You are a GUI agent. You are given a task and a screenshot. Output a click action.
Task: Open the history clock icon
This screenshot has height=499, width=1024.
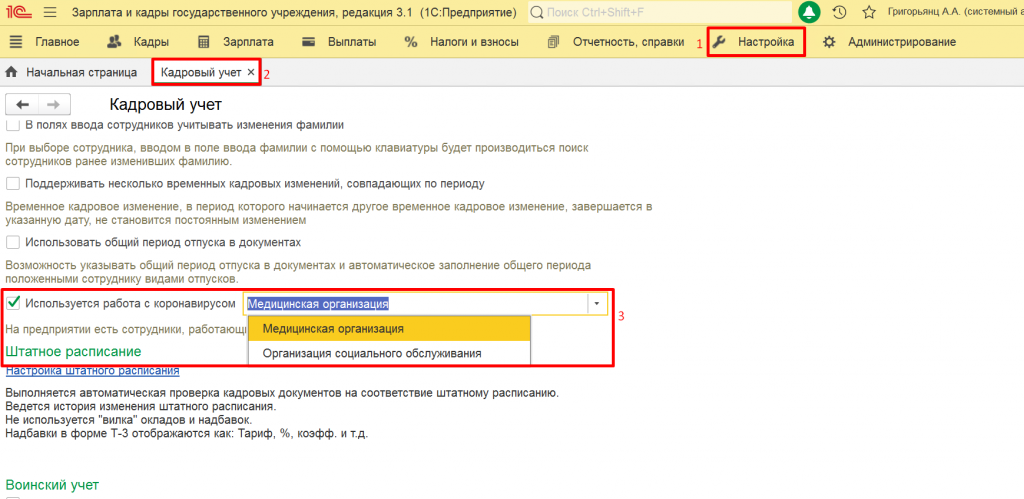tap(840, 12)
